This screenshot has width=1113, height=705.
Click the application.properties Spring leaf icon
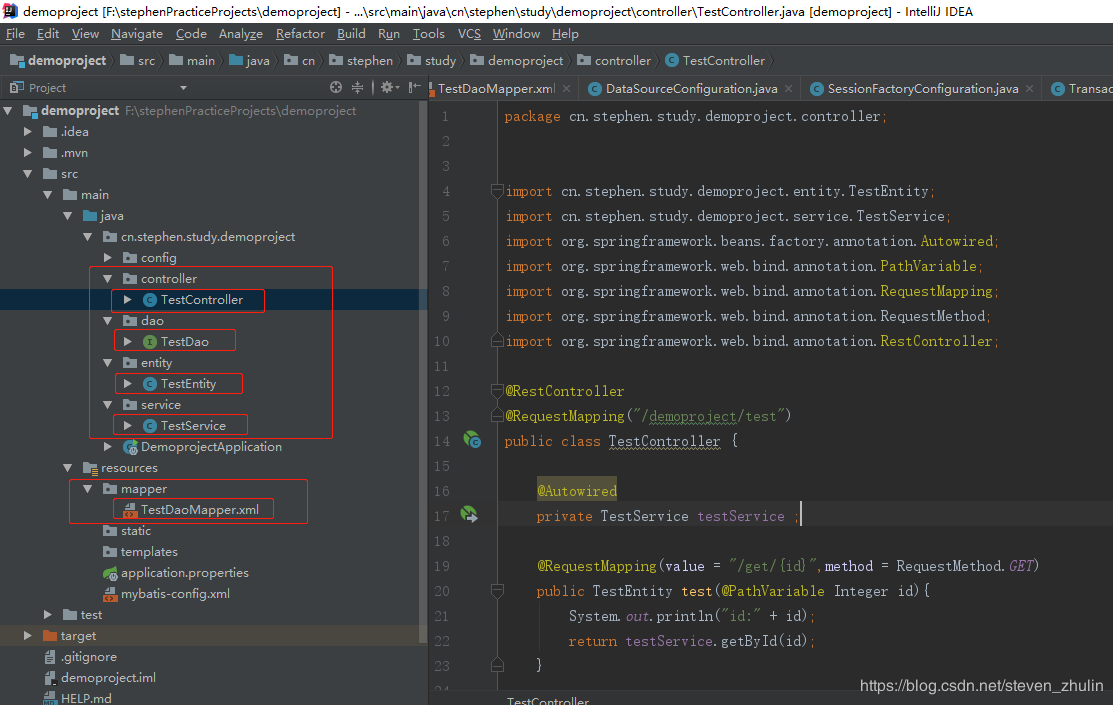tap(108, 573)
